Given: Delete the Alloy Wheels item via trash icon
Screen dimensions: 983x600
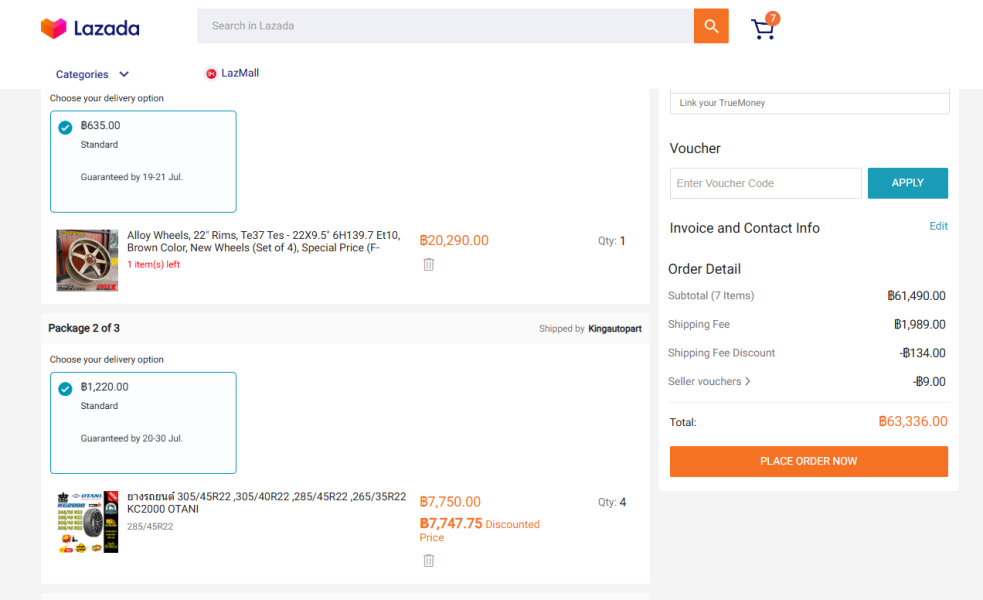Looking at the screenshot, I should pos(428,265).
